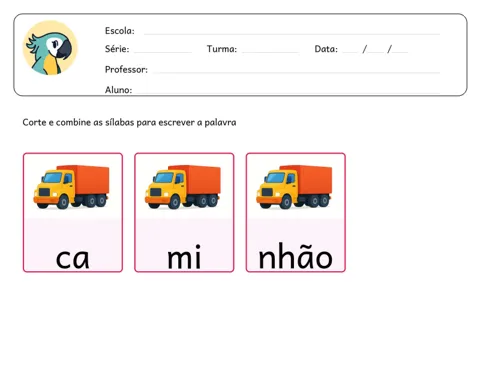Click the day blank after Data
Screen dimensions: 480x384
350,52
